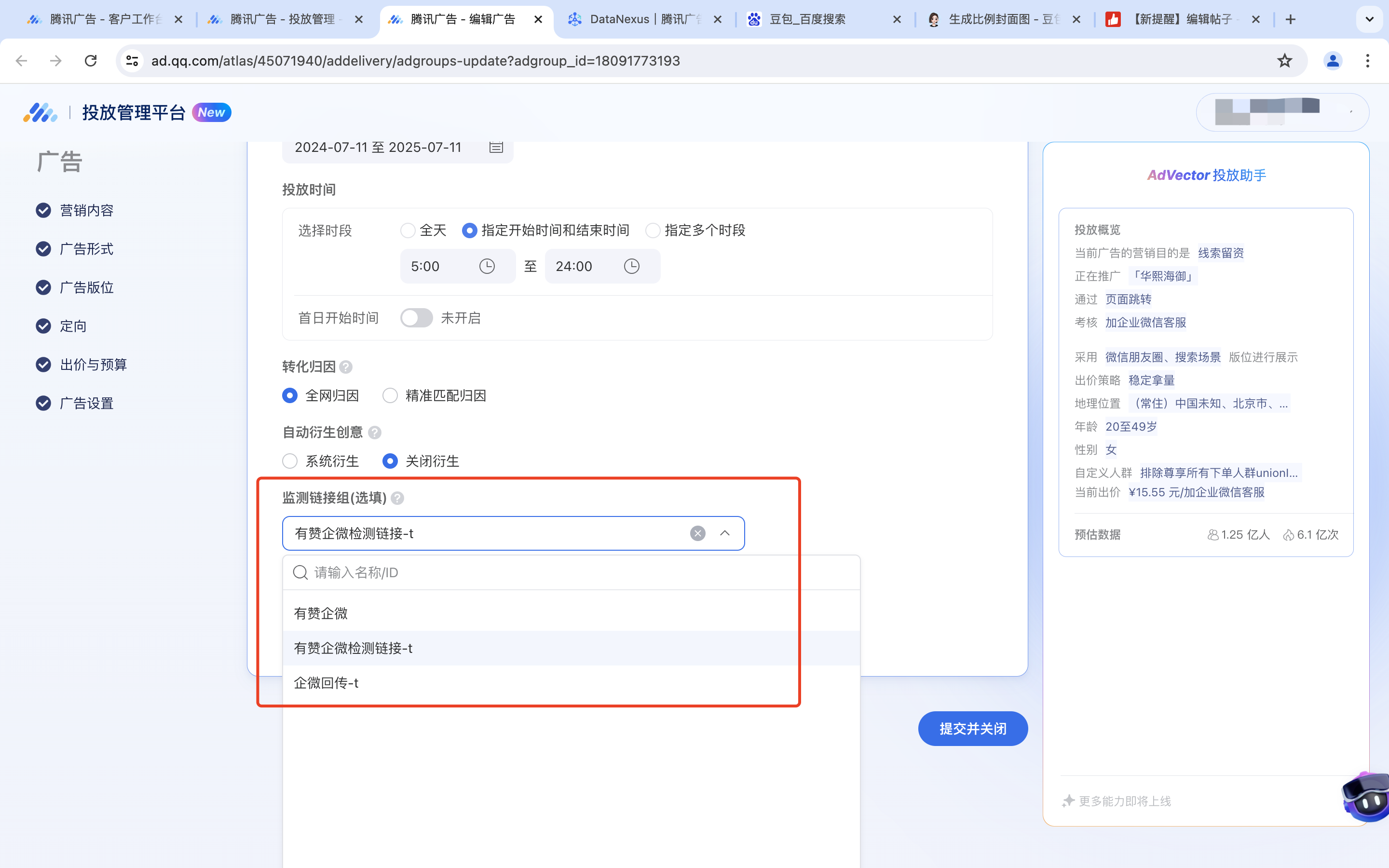The image size is (1389, 868).
Task: Open the clock picker for 5:00 start time
Action: (487, 266)
